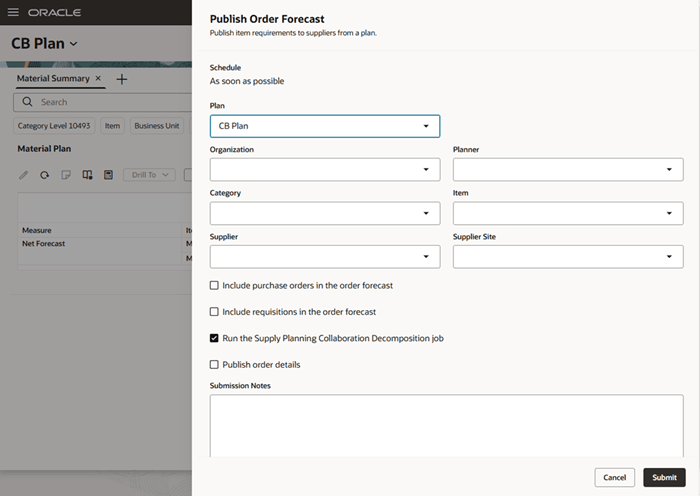Open the Drill To menu
Screen dimensions: 700x496
click(x=149, y=175)
